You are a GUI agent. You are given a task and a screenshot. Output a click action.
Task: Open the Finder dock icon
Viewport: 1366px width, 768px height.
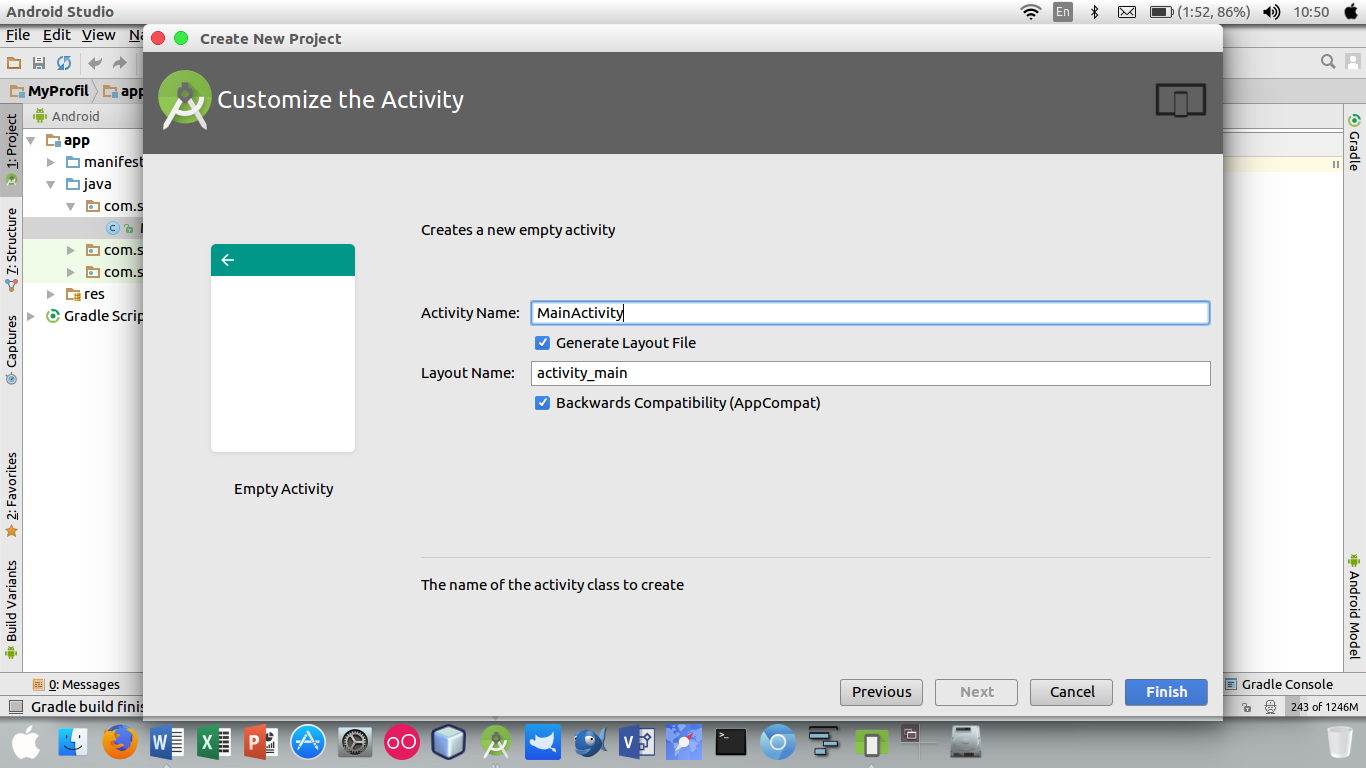click(72, 742)
